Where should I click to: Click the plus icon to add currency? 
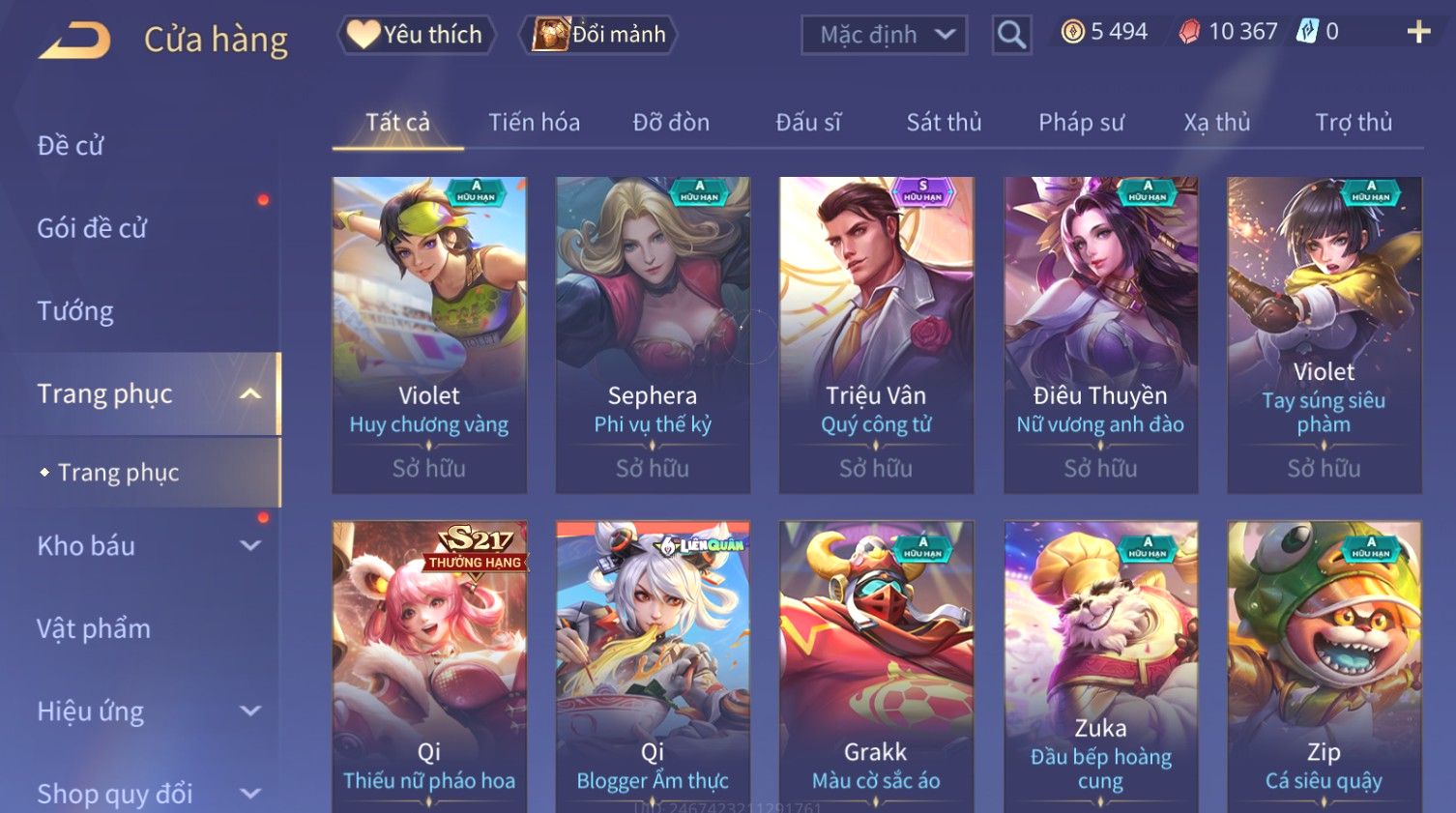[1418, 32]
